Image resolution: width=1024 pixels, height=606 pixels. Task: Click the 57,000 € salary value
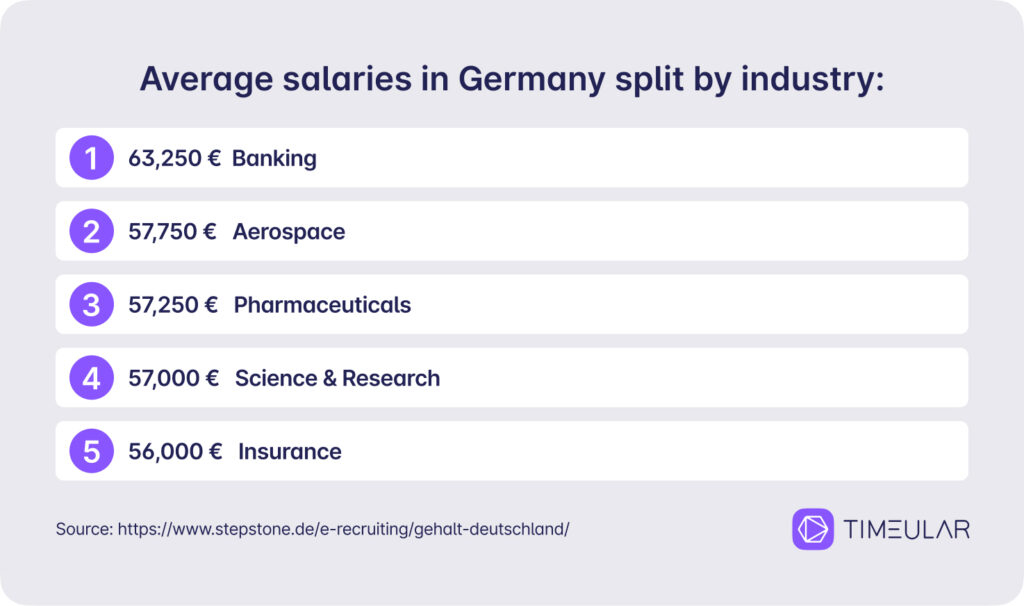coord(174,378)
